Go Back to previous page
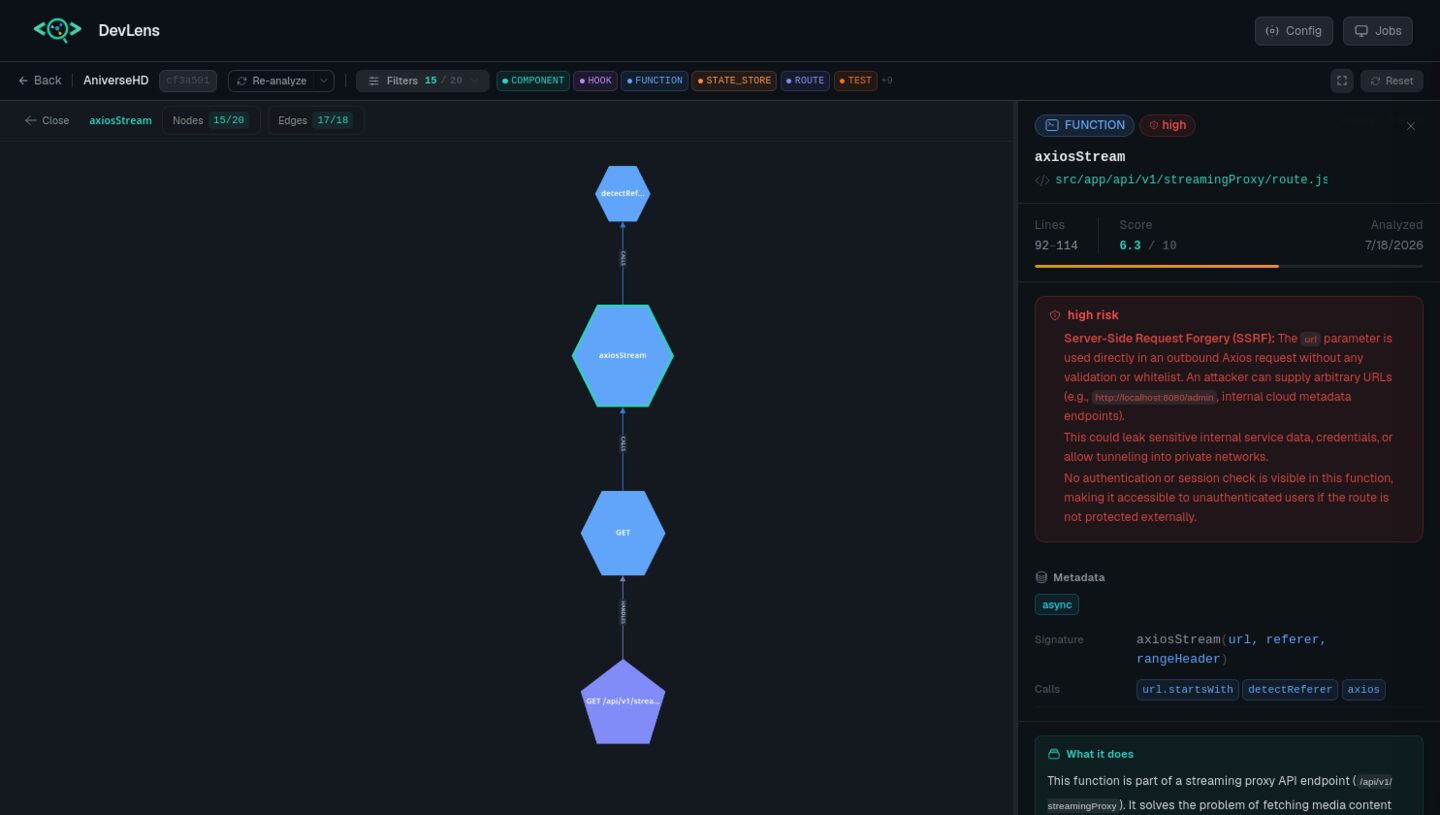The image size is (1440, 815). click(x=40, y=80)
